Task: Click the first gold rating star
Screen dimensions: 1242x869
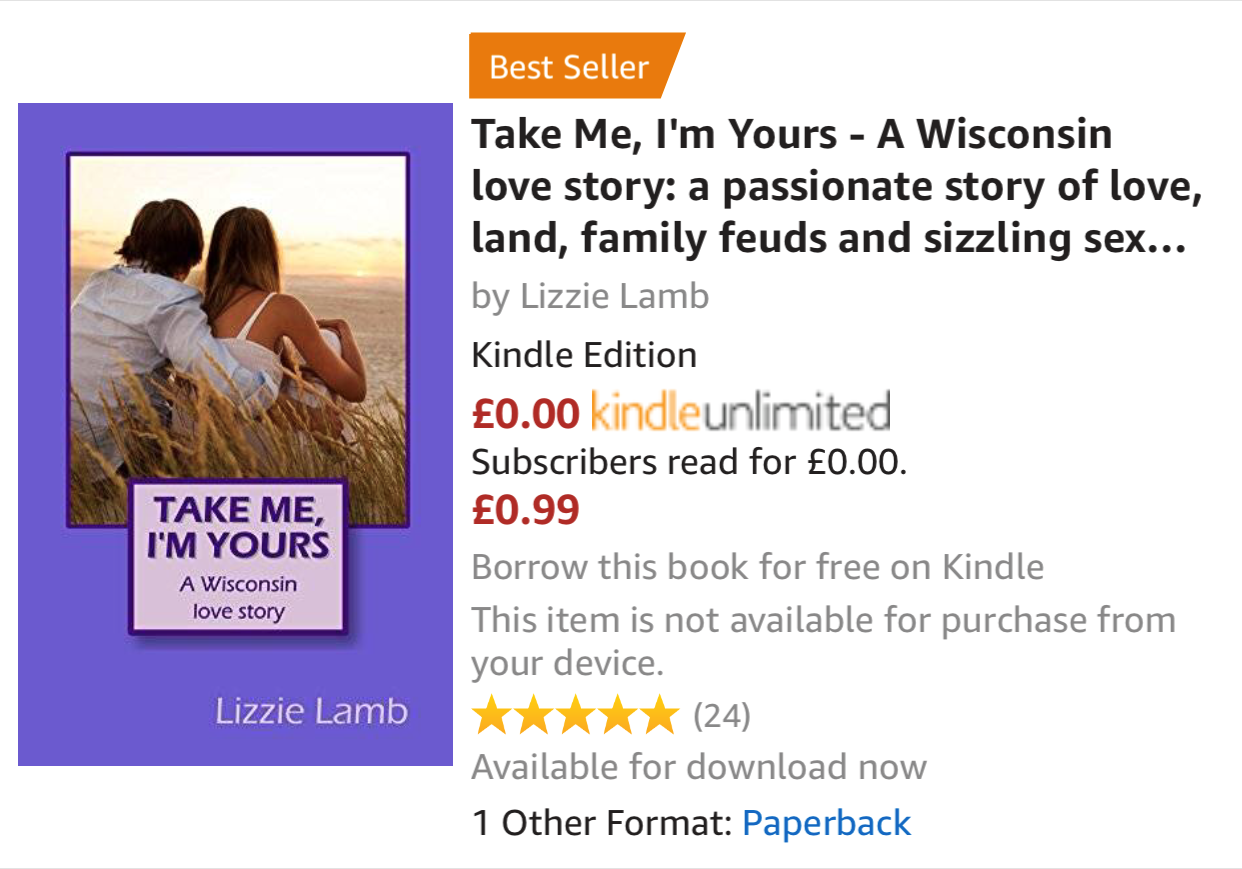Action: click(491, 716)
